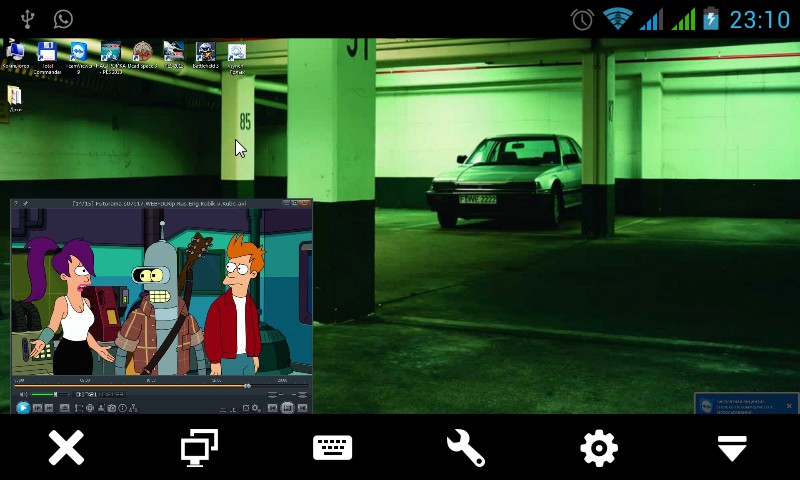Click the eject/open file button in player
Screen dimensions: 800x480
64,408
